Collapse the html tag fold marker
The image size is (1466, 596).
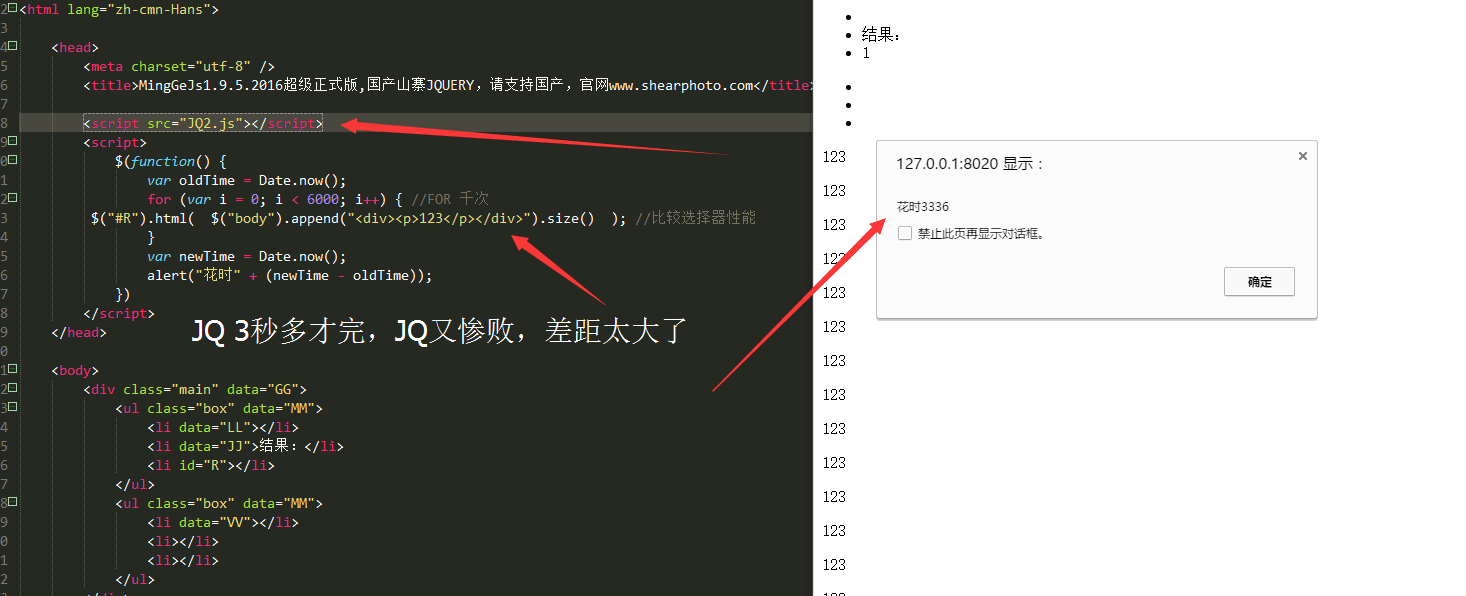click(x=12, y=8)
